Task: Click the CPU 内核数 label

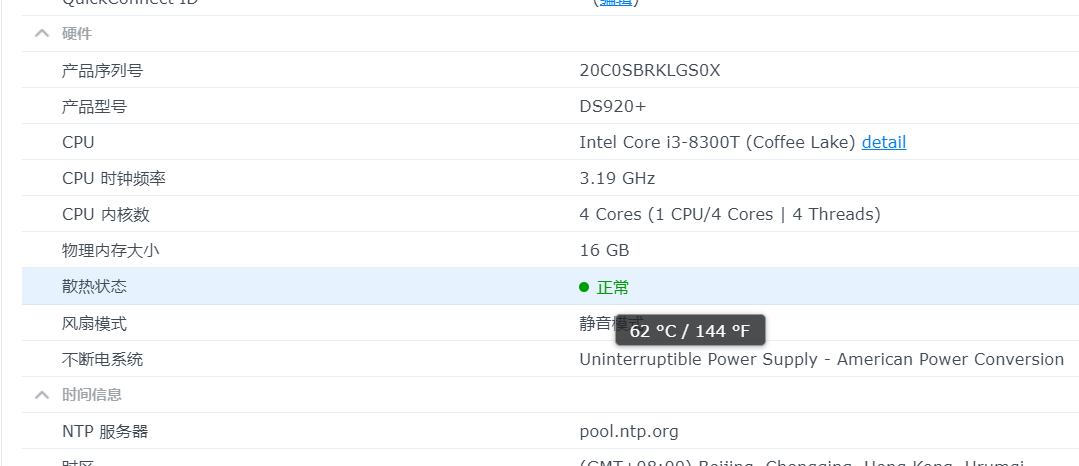Action: (x=106, y=215)
